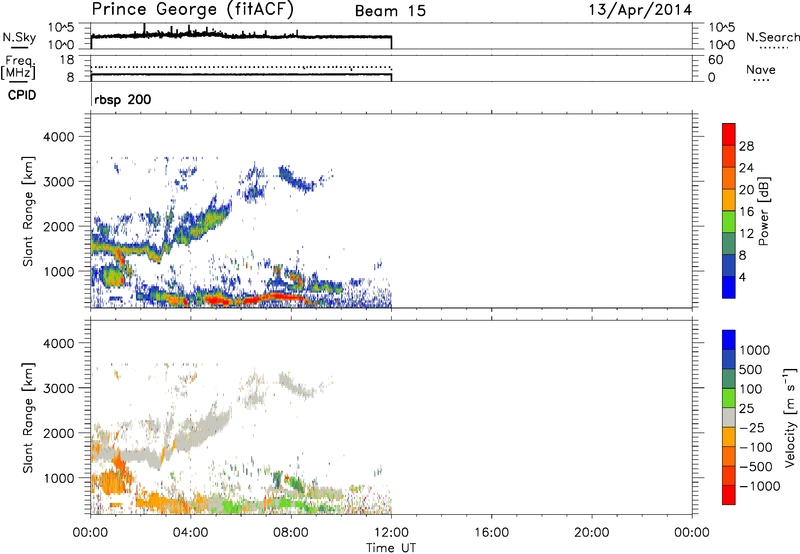800x554 pixels.
Task: Click the solid line sample under N.Sky
Action: point(19,47)
